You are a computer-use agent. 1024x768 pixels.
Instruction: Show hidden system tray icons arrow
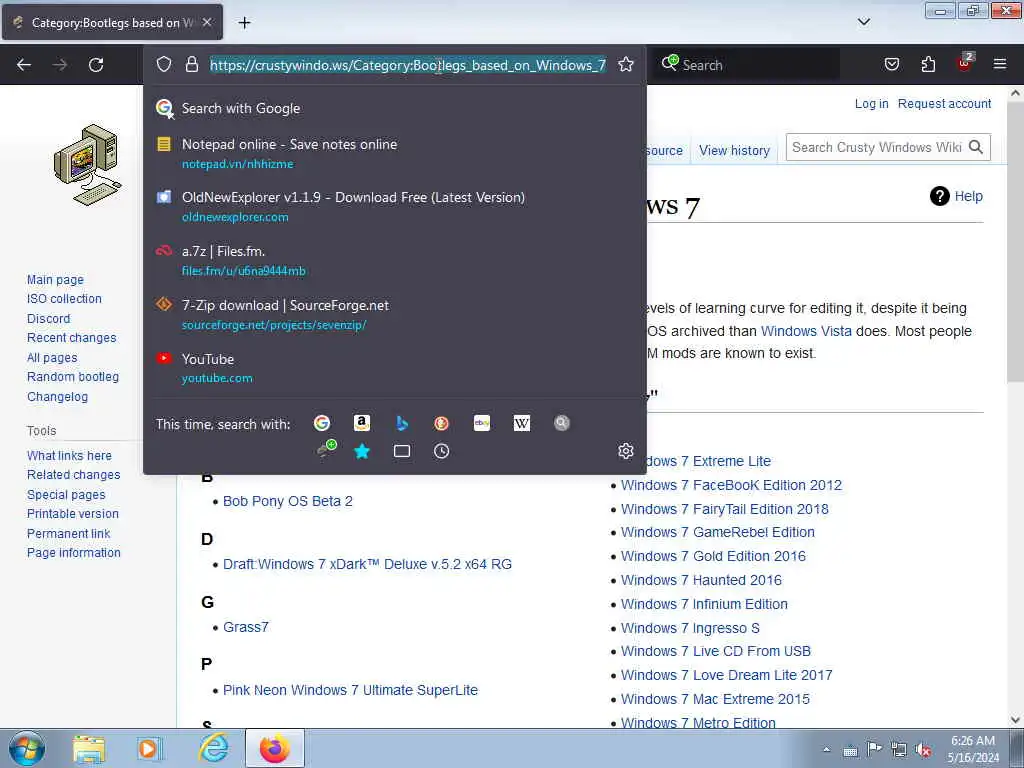826,749
